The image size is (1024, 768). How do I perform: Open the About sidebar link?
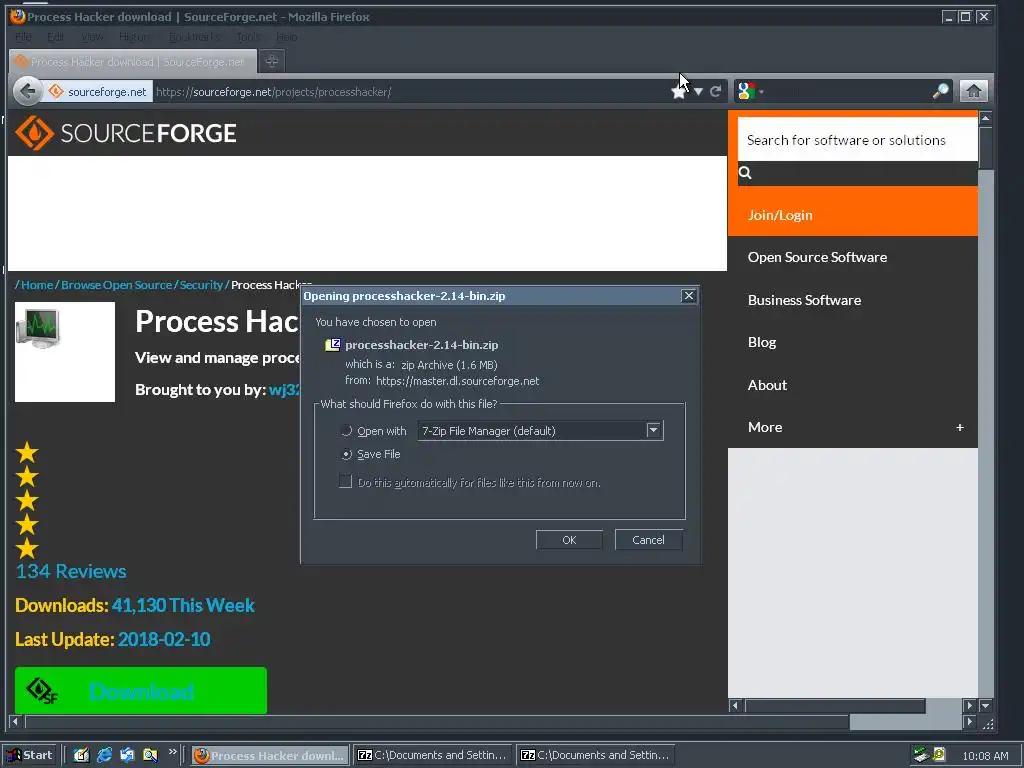(767, 385)
